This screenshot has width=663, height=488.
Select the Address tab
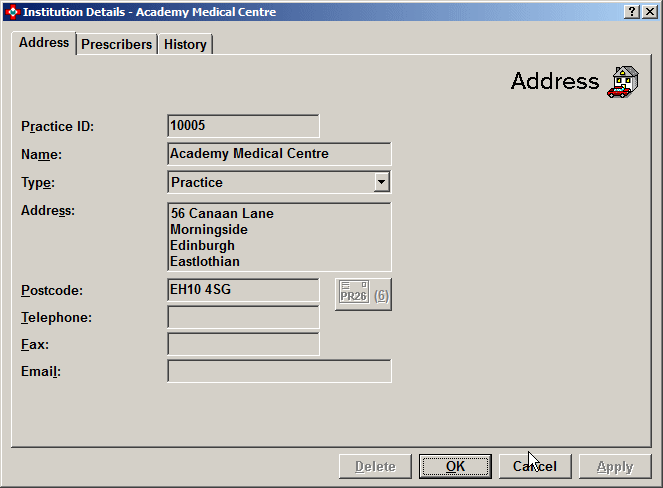[x=44, y=43]
